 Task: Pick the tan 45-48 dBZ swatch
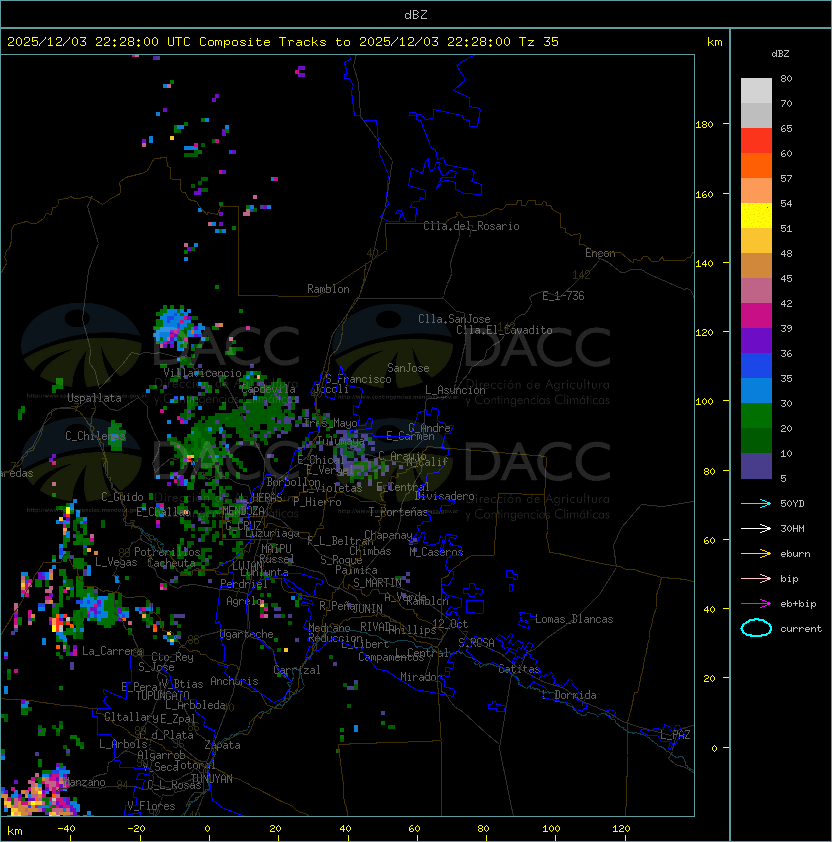(756, 266)
